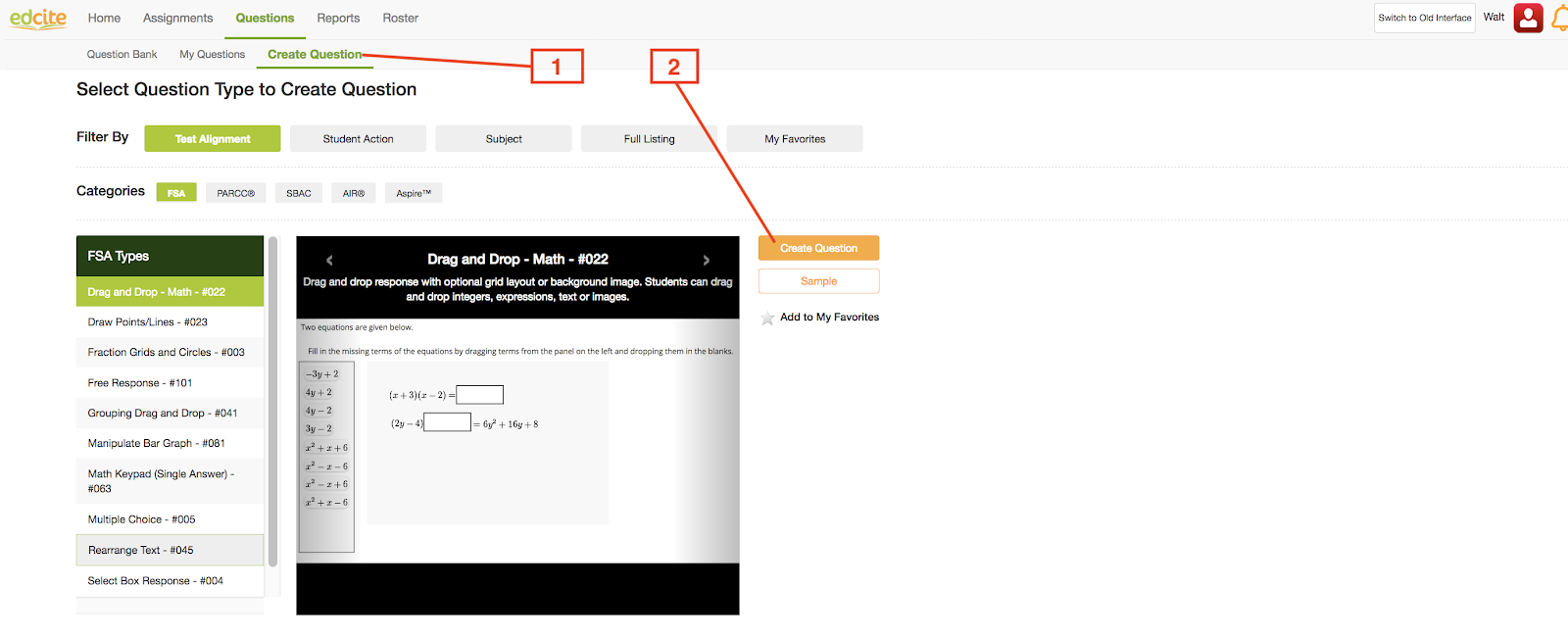Open the Assignments menu
Screen dimensions: 1568x638
pyautogui.click(x=177, y=18)
